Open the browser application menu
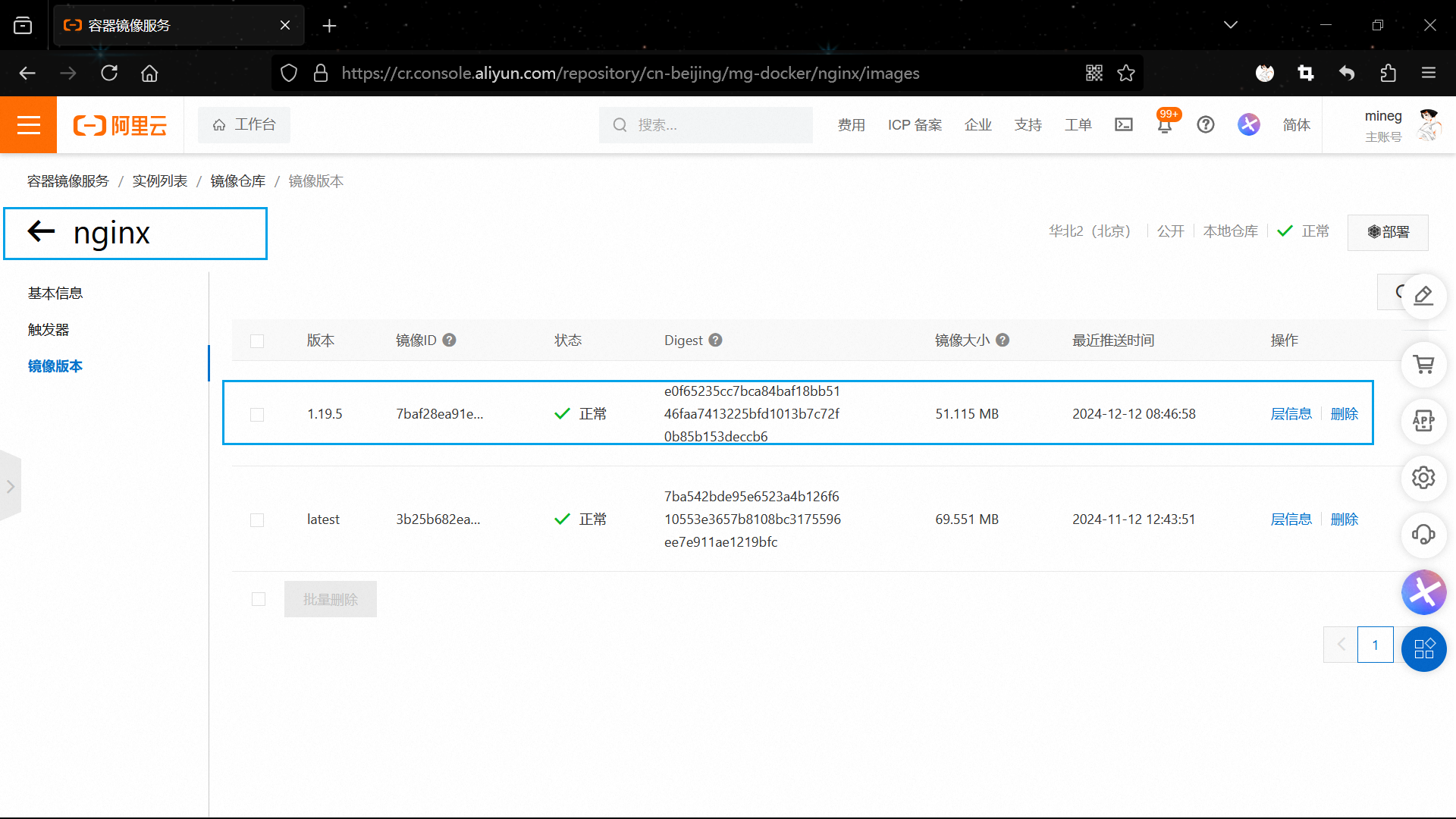 pyautogui.click(x=1429, y=73)
